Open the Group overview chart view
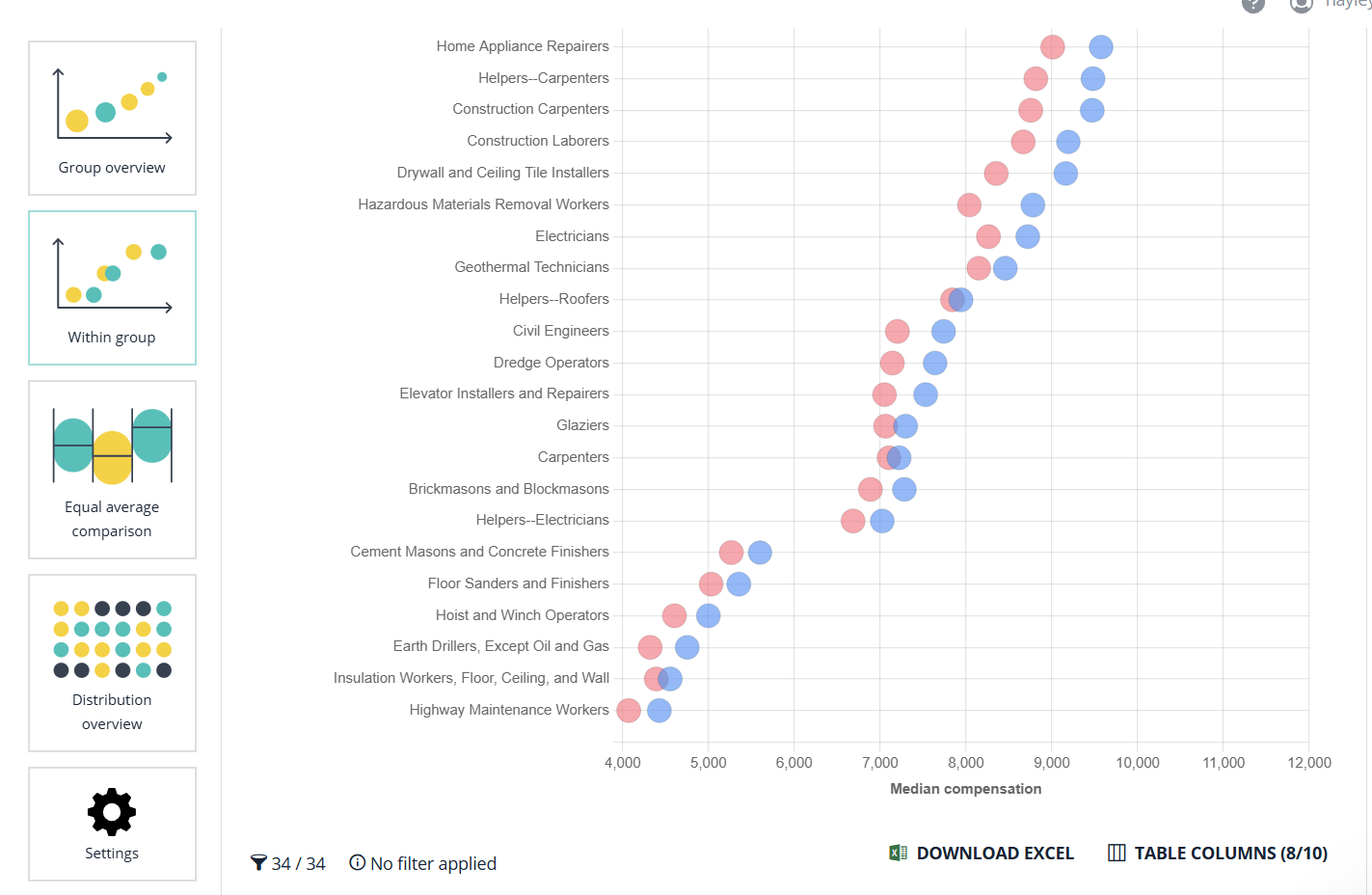 click(x=112, y=118)
